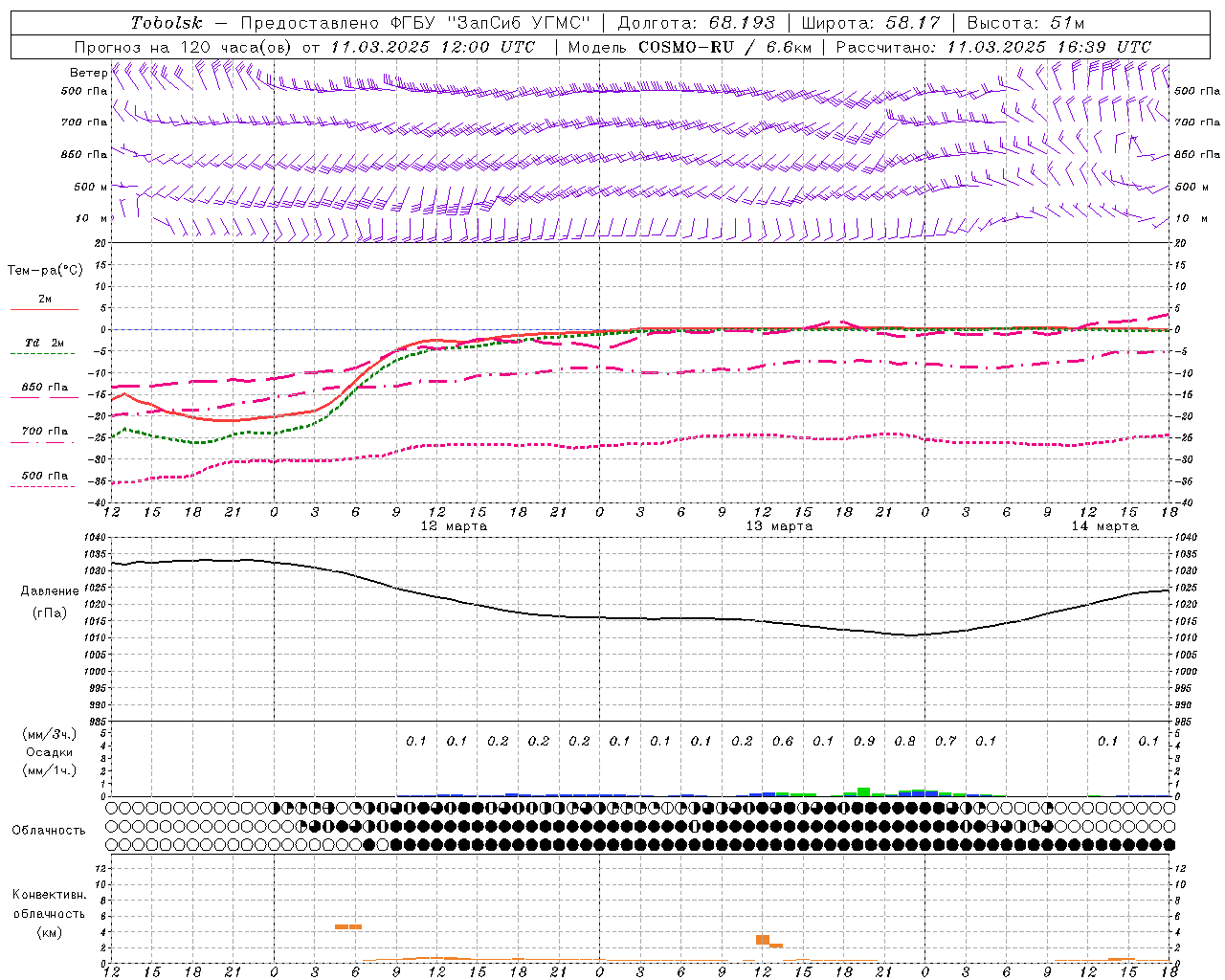
Task: Click the '12 марта' date label
Action: [x=454, y=526]
